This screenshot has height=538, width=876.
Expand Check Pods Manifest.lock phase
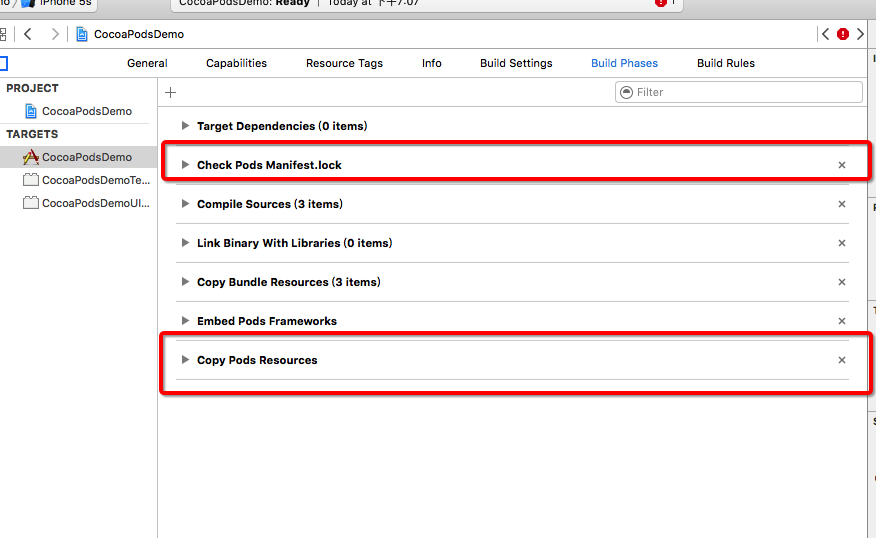[185, 165]
